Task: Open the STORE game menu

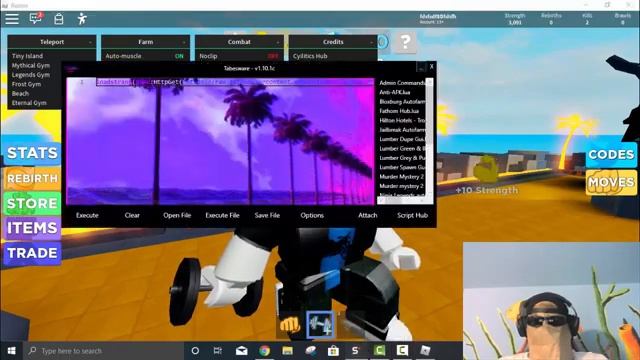Action: (32, 203)
